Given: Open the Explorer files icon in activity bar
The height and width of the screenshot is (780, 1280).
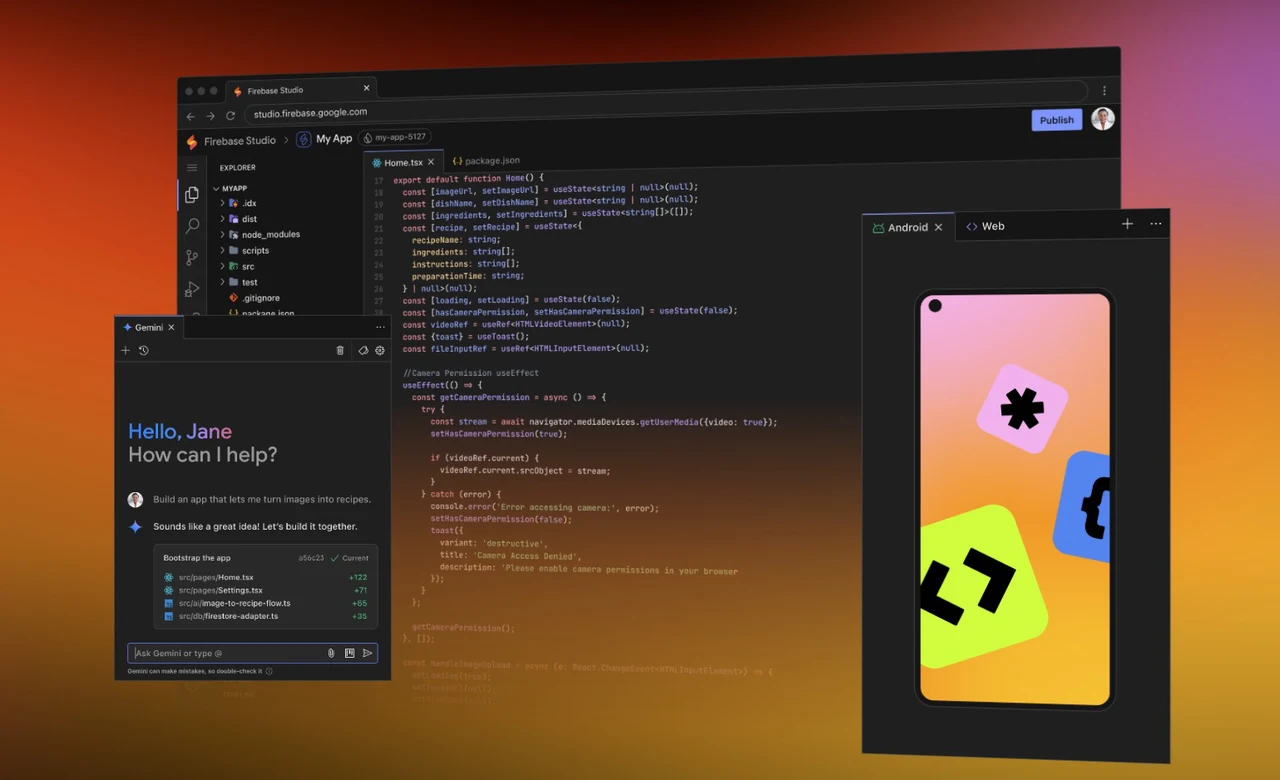Looking at the screenshot, I should pyautogui.click(x=192, y=195).
